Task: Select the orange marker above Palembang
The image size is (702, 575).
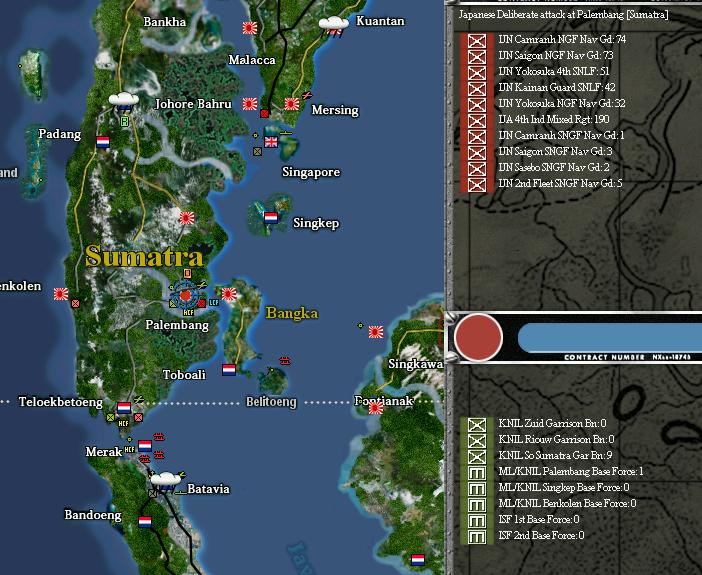Action: [x=187, y=273]
